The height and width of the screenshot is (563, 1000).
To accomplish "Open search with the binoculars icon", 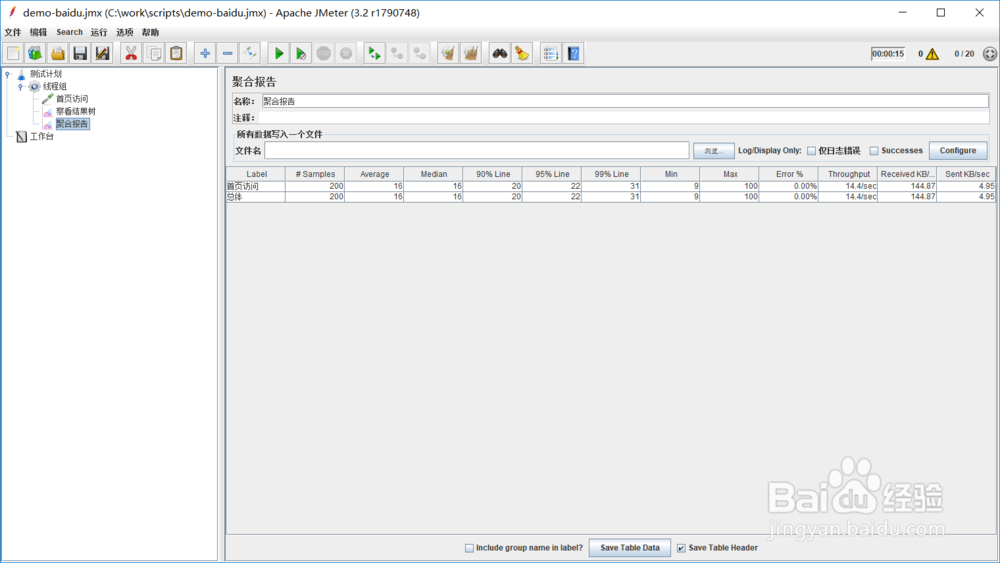I will (x=499, y=54).
